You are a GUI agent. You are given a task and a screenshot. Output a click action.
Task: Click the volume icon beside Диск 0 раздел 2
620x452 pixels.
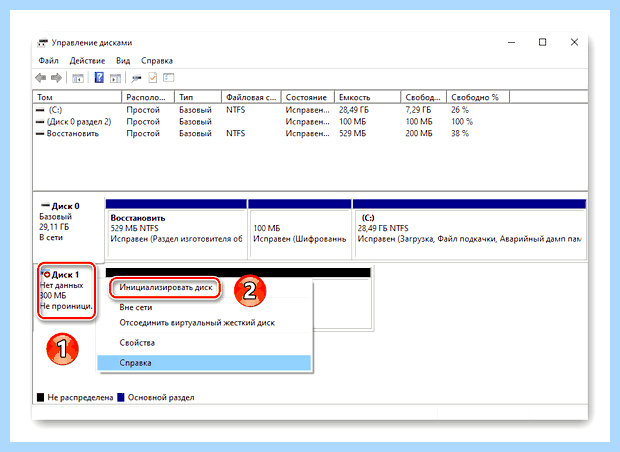(x=40, y=122)
